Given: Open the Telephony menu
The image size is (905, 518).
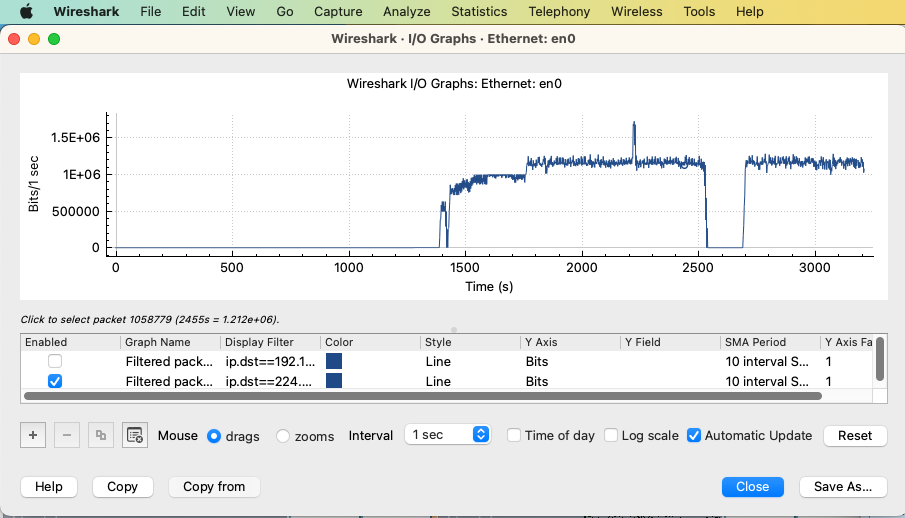Looking at the screenshot, I should [559, 12].
